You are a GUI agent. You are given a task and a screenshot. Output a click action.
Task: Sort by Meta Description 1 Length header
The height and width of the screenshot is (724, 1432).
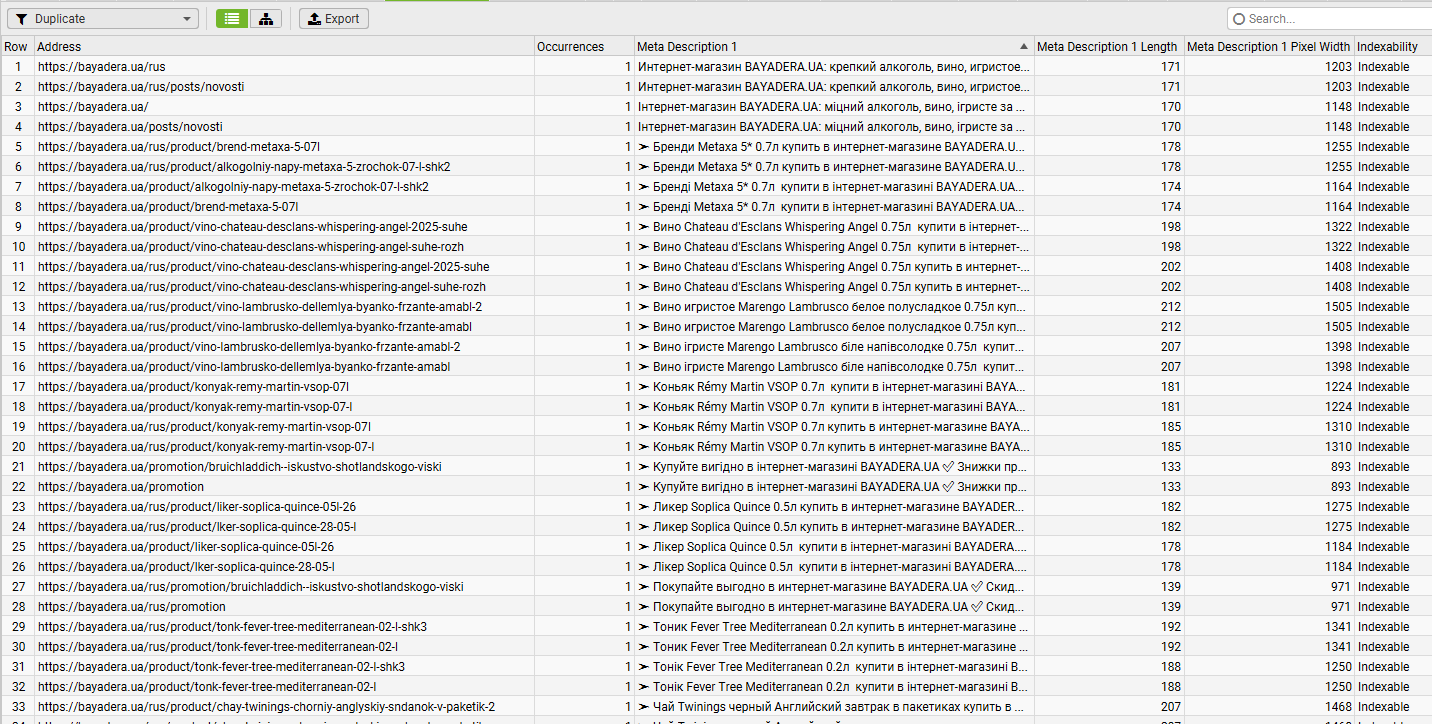point(1109,46)
